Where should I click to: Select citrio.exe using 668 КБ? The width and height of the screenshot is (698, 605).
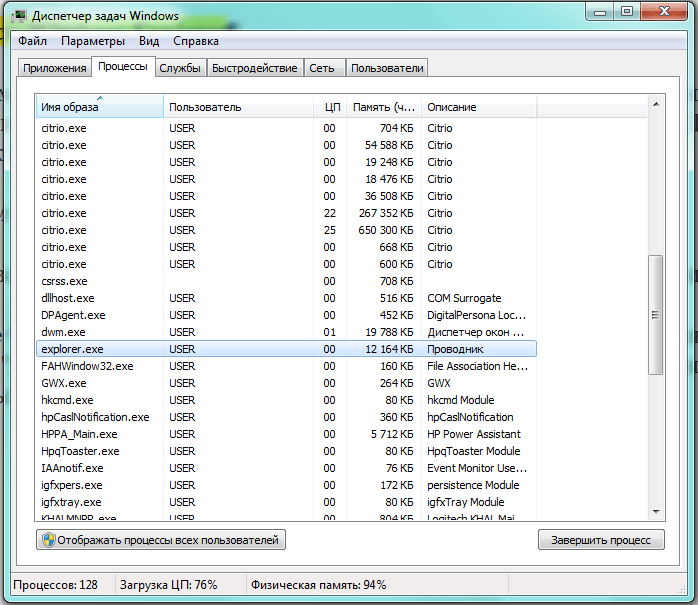click(x=286, y=247)
